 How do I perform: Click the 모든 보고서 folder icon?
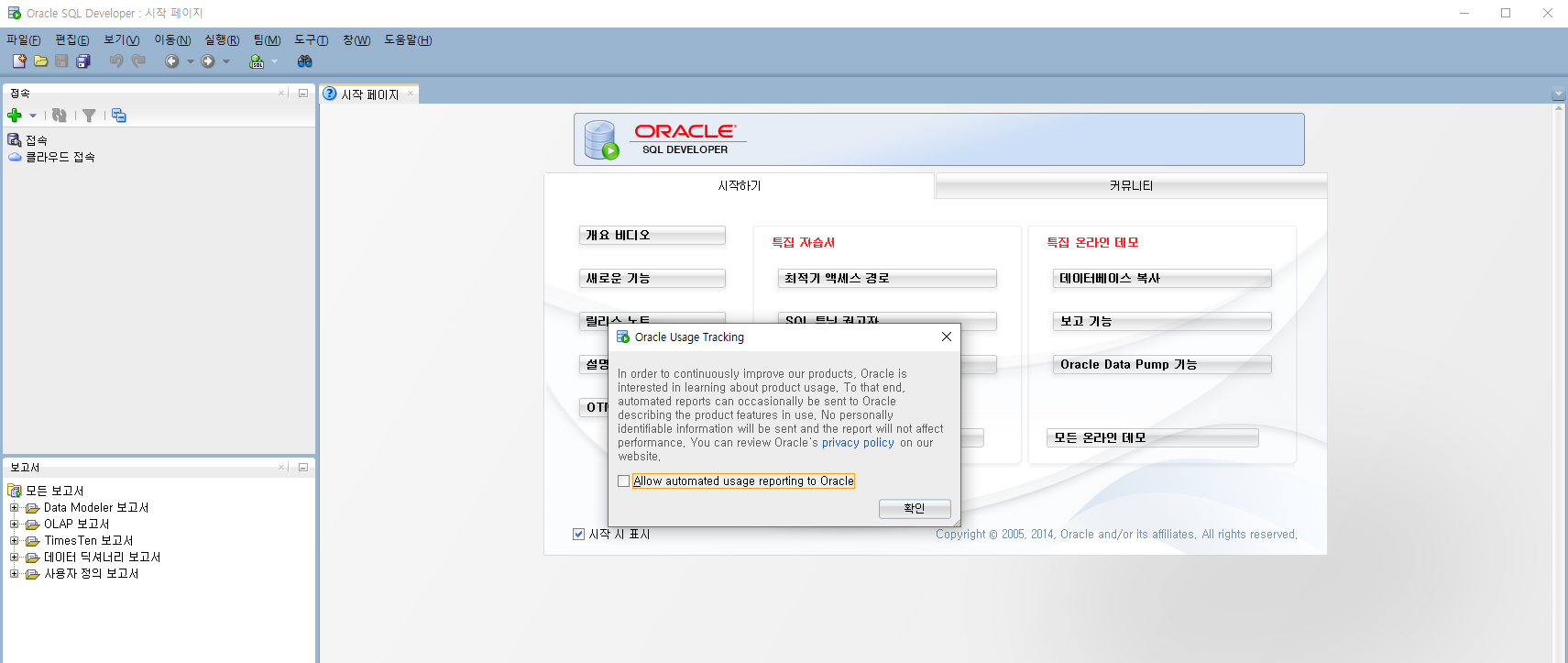(x=15, y=491)
